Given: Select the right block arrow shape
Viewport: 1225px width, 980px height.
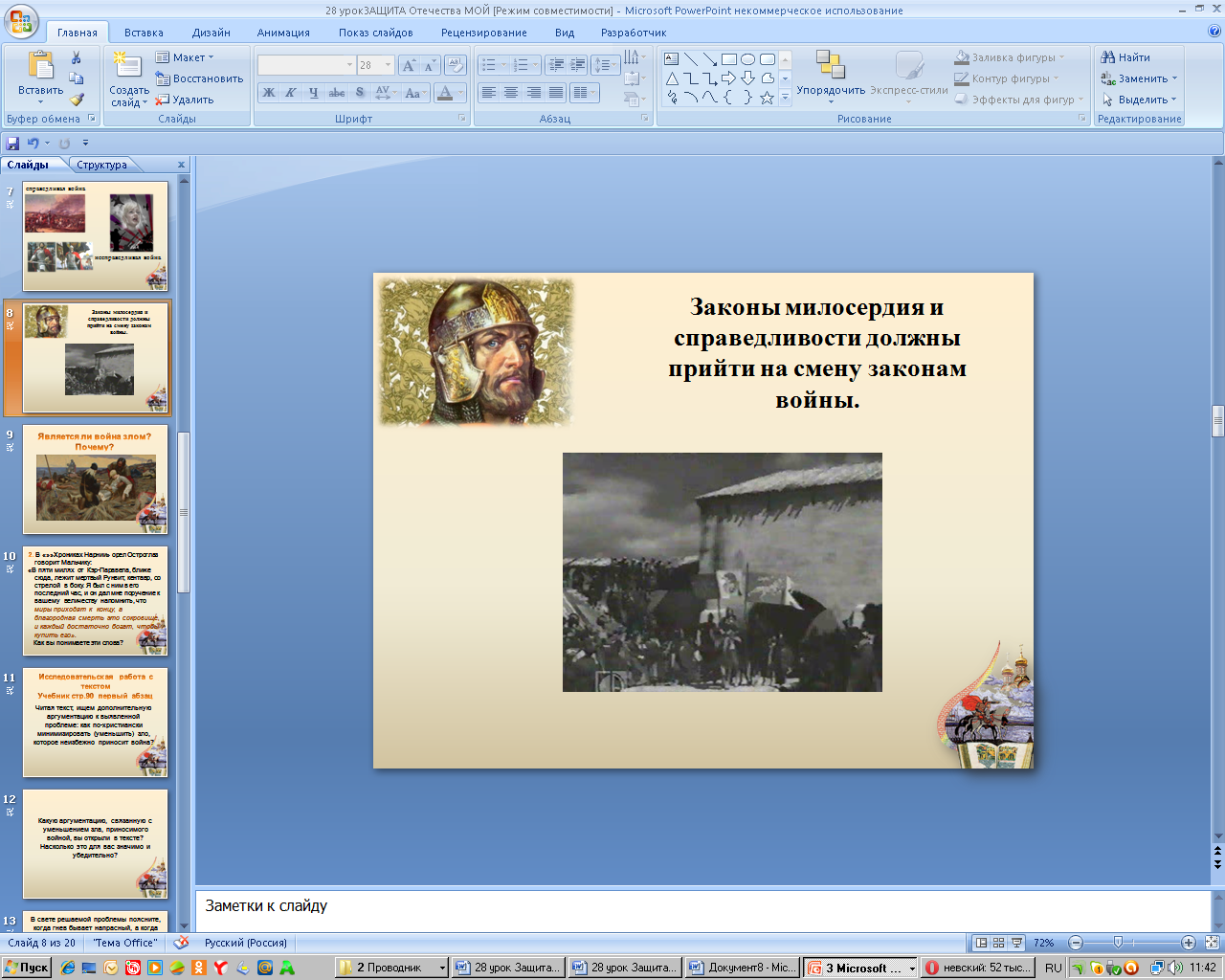Looking at the screenshot, I should coord(728,78).
